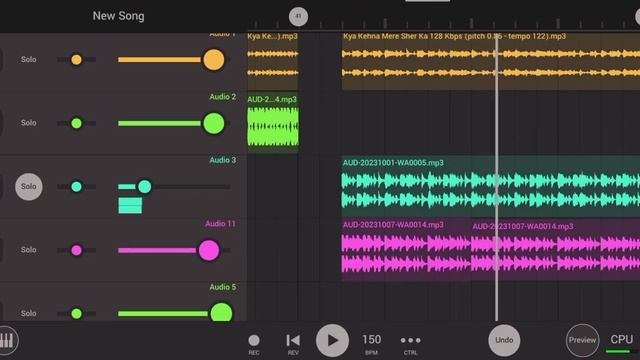Click the Audio 3 volume slider handle
The height and width of the screenshot is (360, 640).
tap(144, 187)
